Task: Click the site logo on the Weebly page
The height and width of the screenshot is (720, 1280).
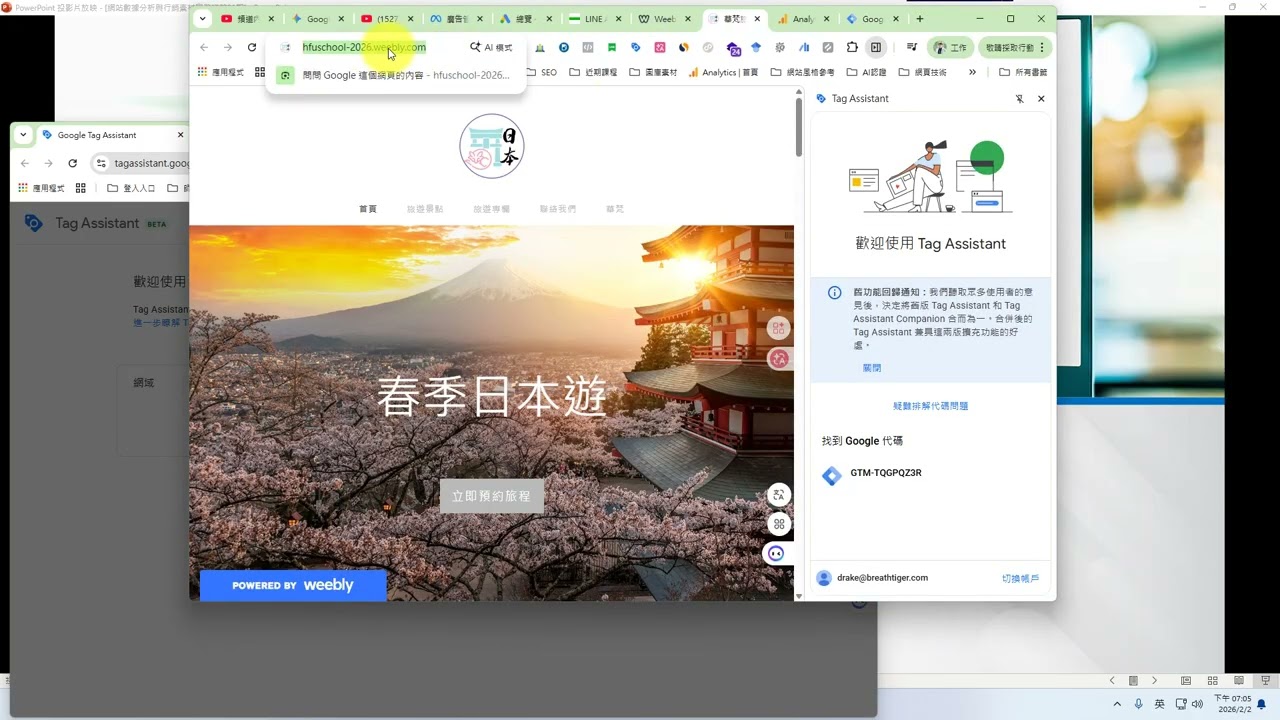Action: (x=492, y=147)
